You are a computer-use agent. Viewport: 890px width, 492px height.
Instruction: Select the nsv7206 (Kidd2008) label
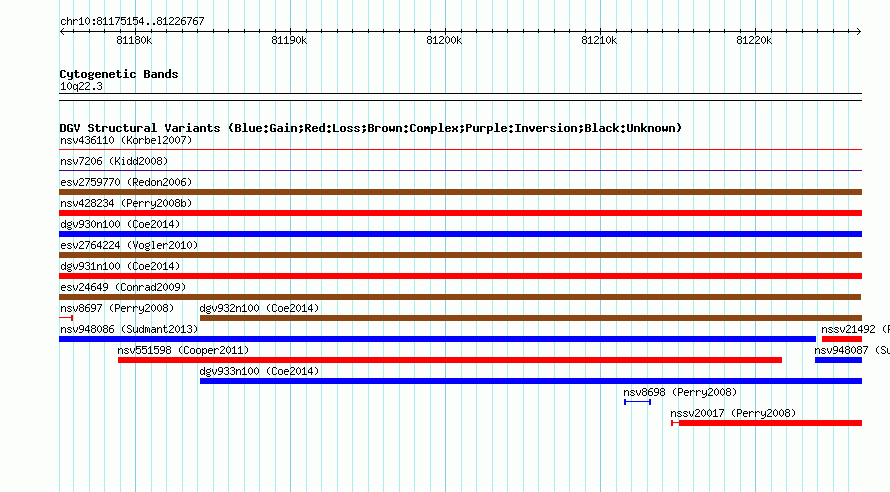tap(114, 161)
